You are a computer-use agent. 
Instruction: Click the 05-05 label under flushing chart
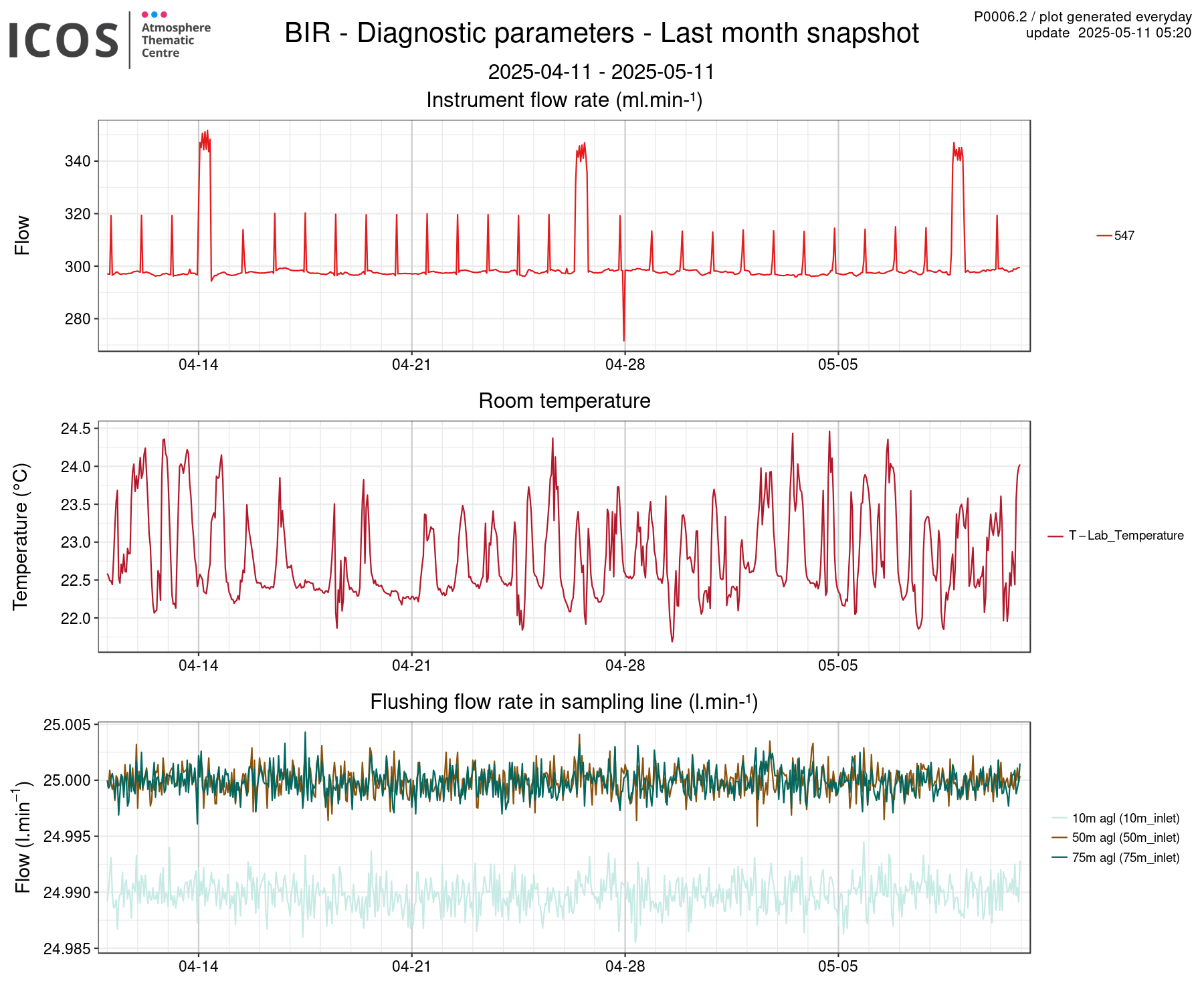pos(838,966)
